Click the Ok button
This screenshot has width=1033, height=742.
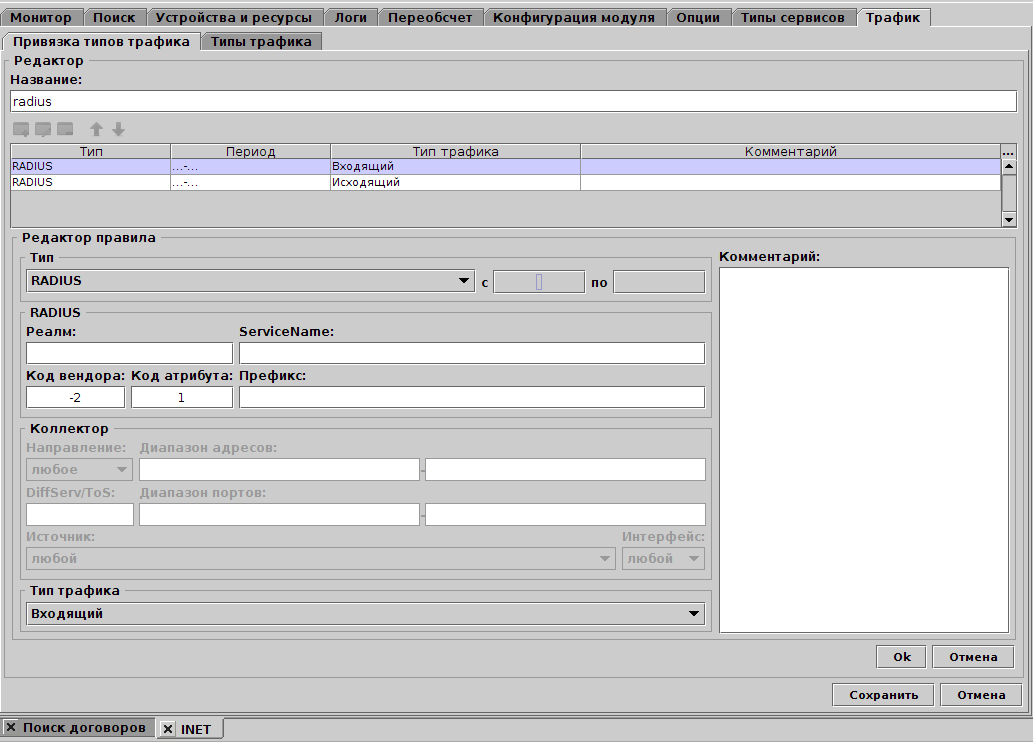click(x=900, y=657)
